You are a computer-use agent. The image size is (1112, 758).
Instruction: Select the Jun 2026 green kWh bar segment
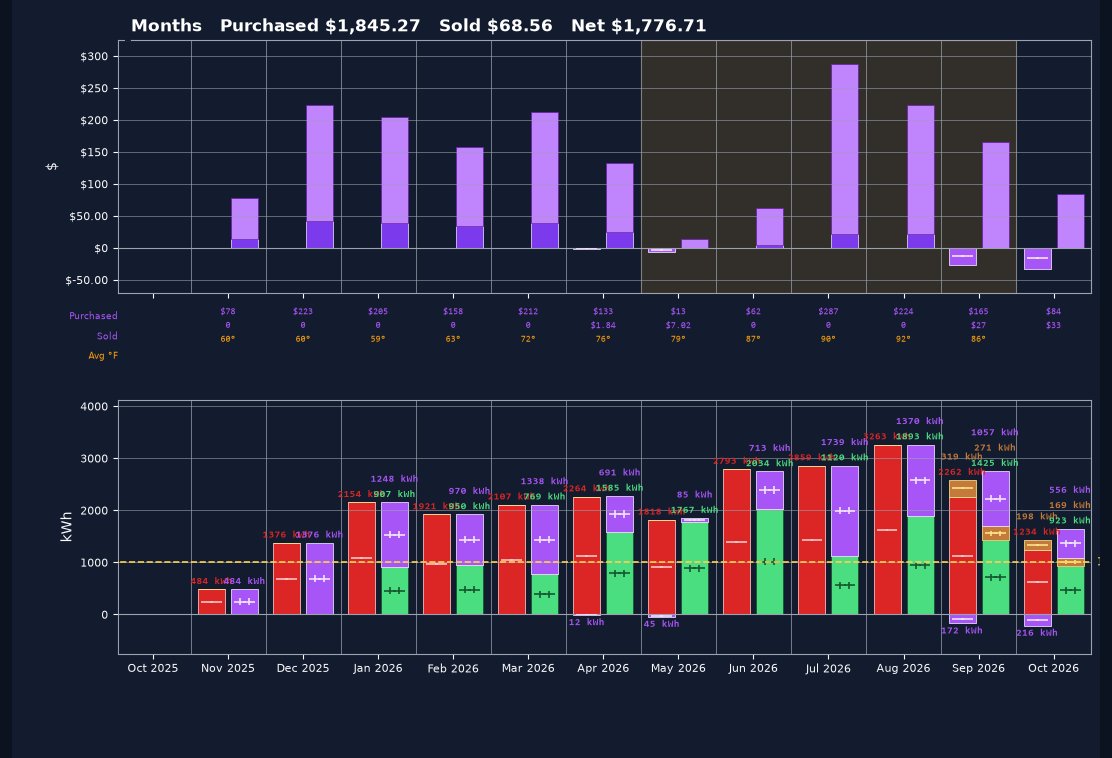[x=770, y=562]
